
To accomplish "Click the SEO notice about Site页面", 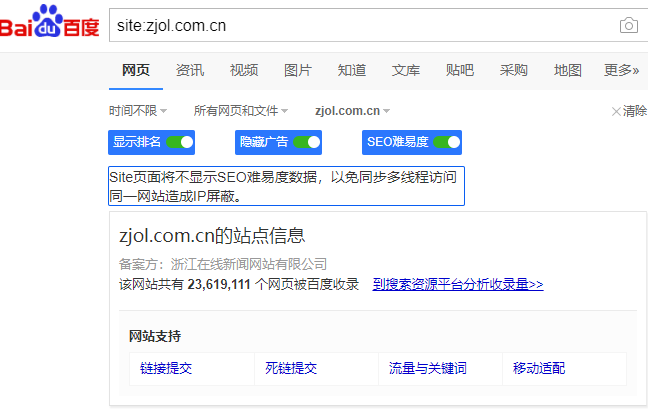I will 286,186.
